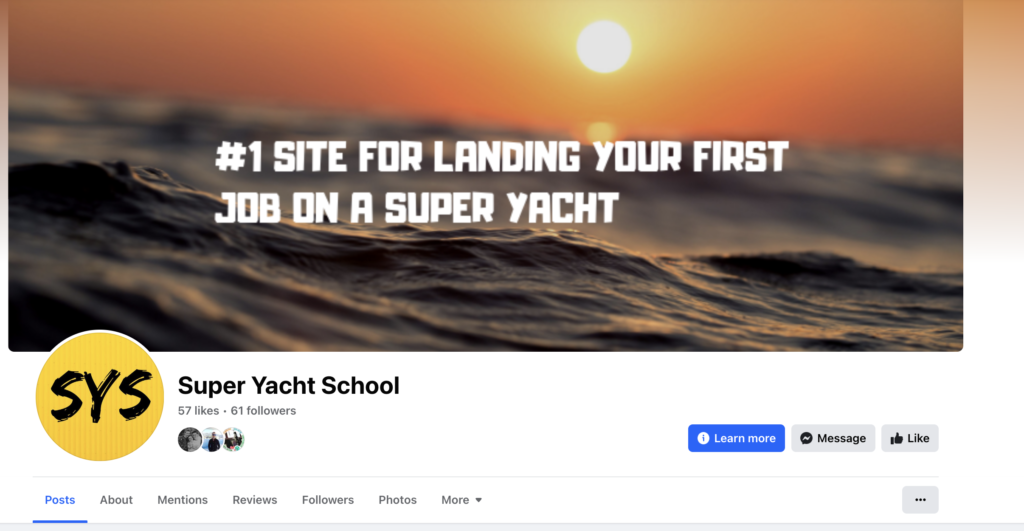
Task: Open the three-dots page options menu
Action: point(920,500)
